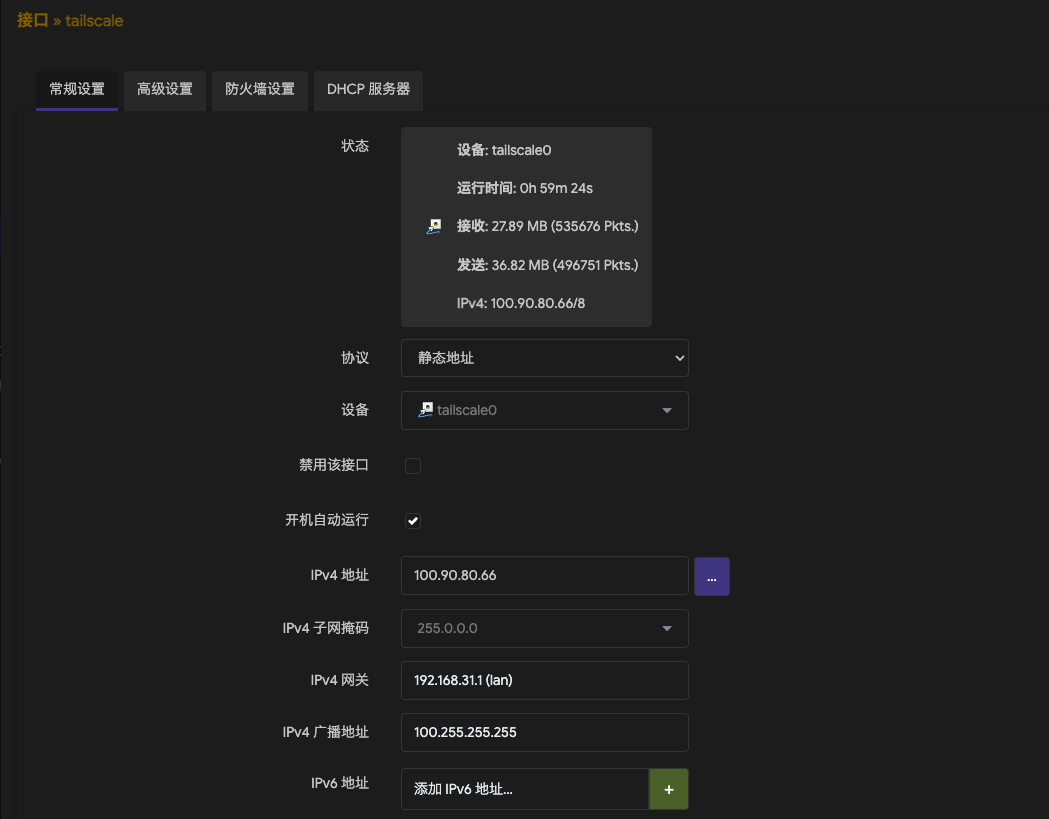Screen dimensions: 1049x819
Task: Click the purple "..." button beside IPv4 地址
Action: point(711,576)
